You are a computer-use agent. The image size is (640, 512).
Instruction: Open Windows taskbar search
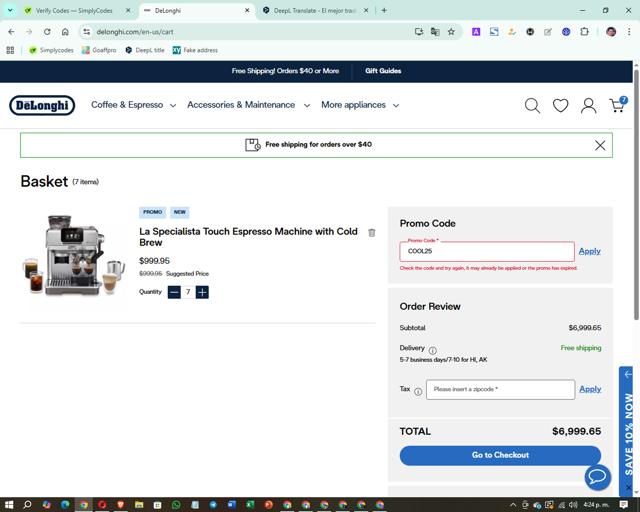tap(27, 504)
